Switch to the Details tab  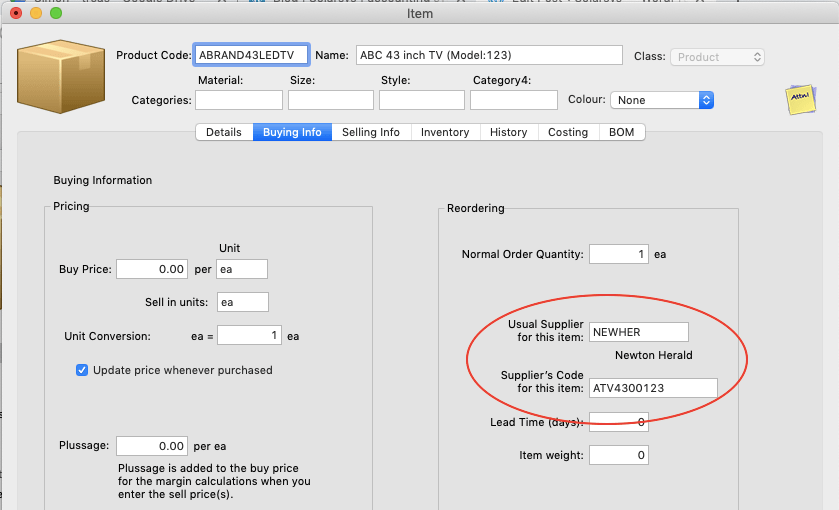click(224, 132)
